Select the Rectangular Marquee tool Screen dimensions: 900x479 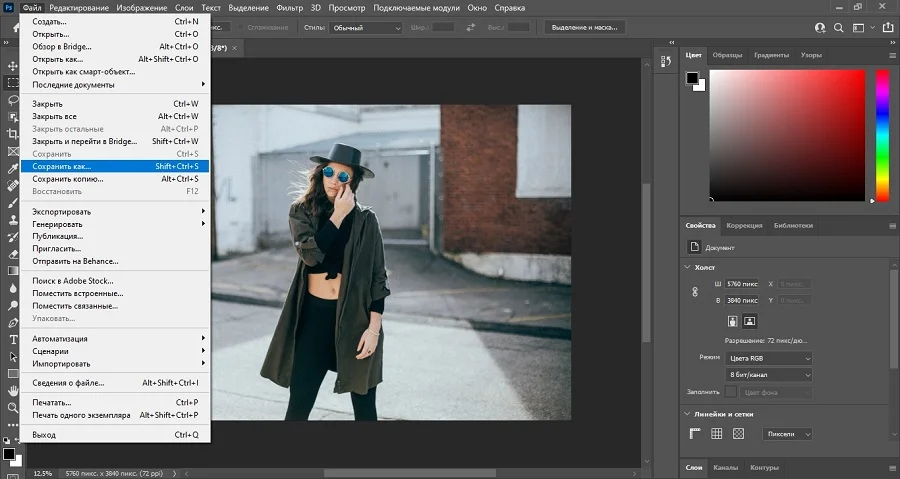click(13, 83)
